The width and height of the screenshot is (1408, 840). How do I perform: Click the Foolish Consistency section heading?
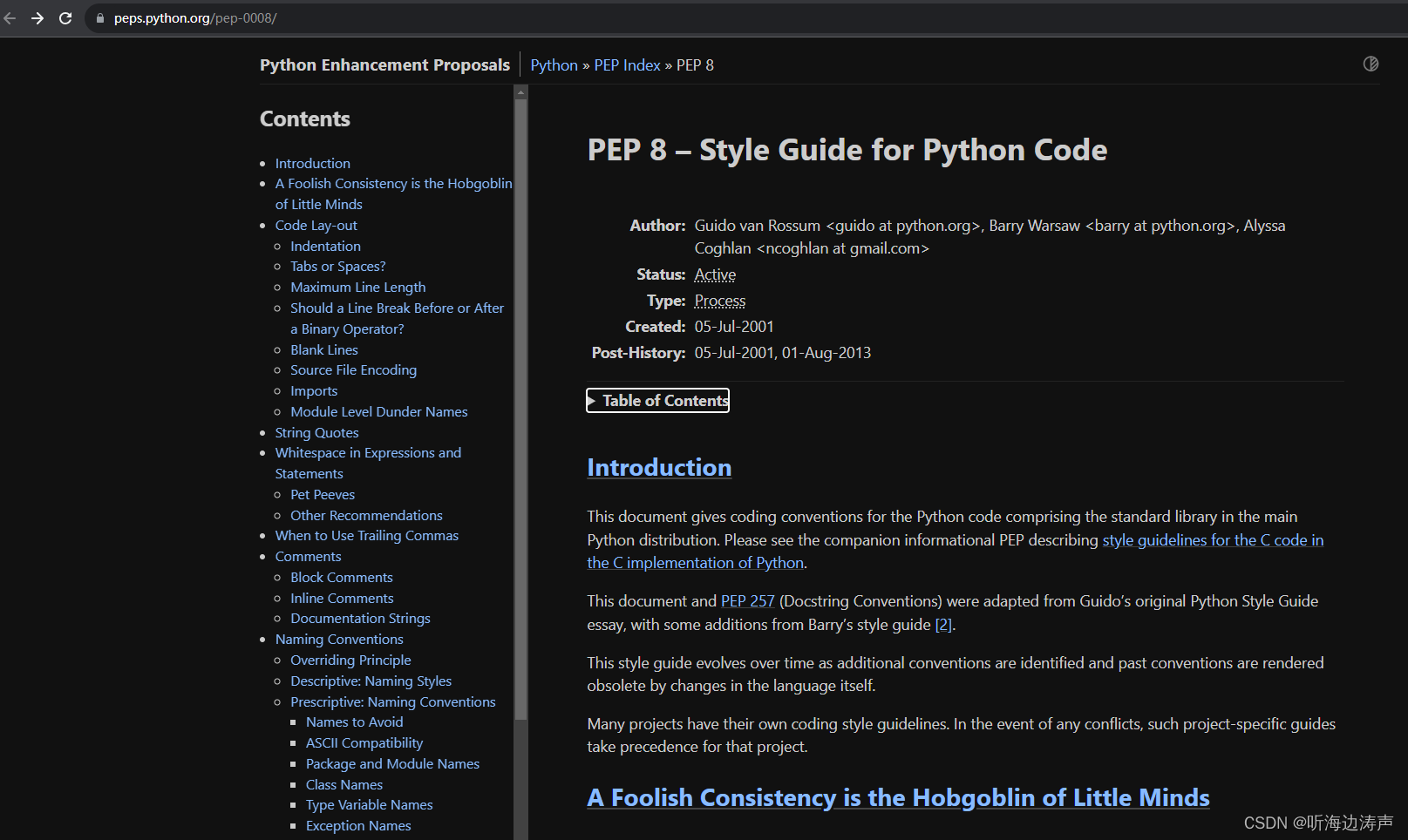pyautogui.click(x=898, y=798)
